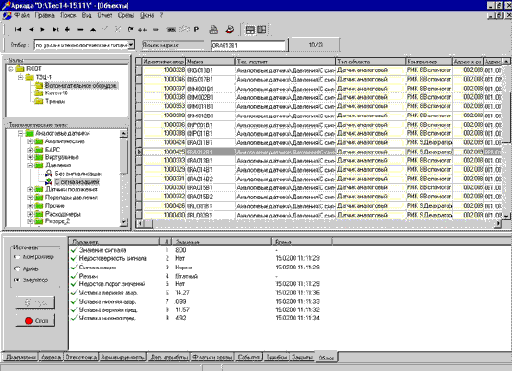Image resolution: width=512 pixels, height=371 pixels.
Task: Click row selector box for row 1000424
Action: [x=139, y=142]
